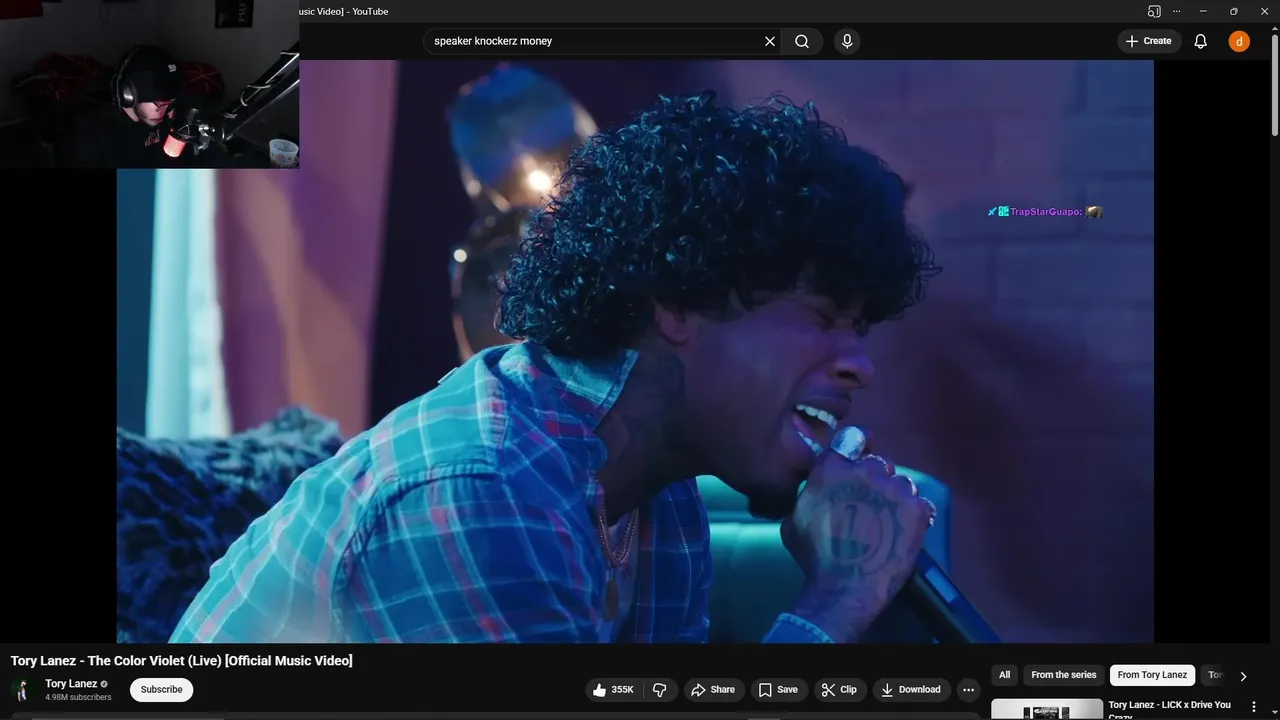Image resolution: width=1280 pixels, height=720 pixels.
Task: Click the TrapStarGuapo chat overlay message
Action: click(1044, 212)
